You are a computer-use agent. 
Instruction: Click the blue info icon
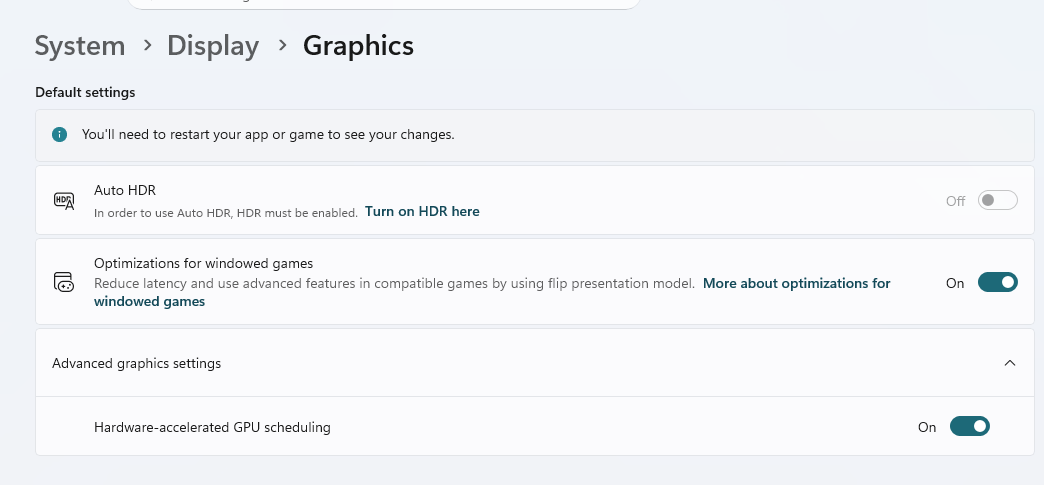pos(59,135)
